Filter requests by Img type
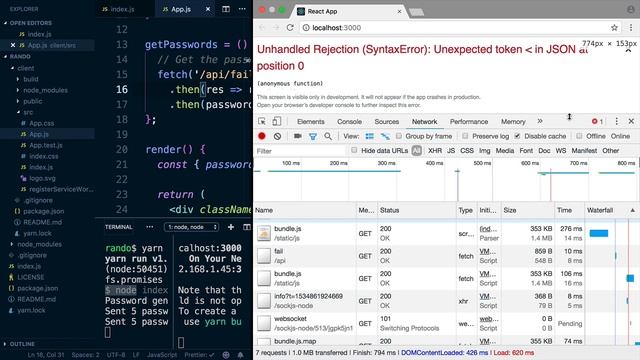 coord(484,151)
